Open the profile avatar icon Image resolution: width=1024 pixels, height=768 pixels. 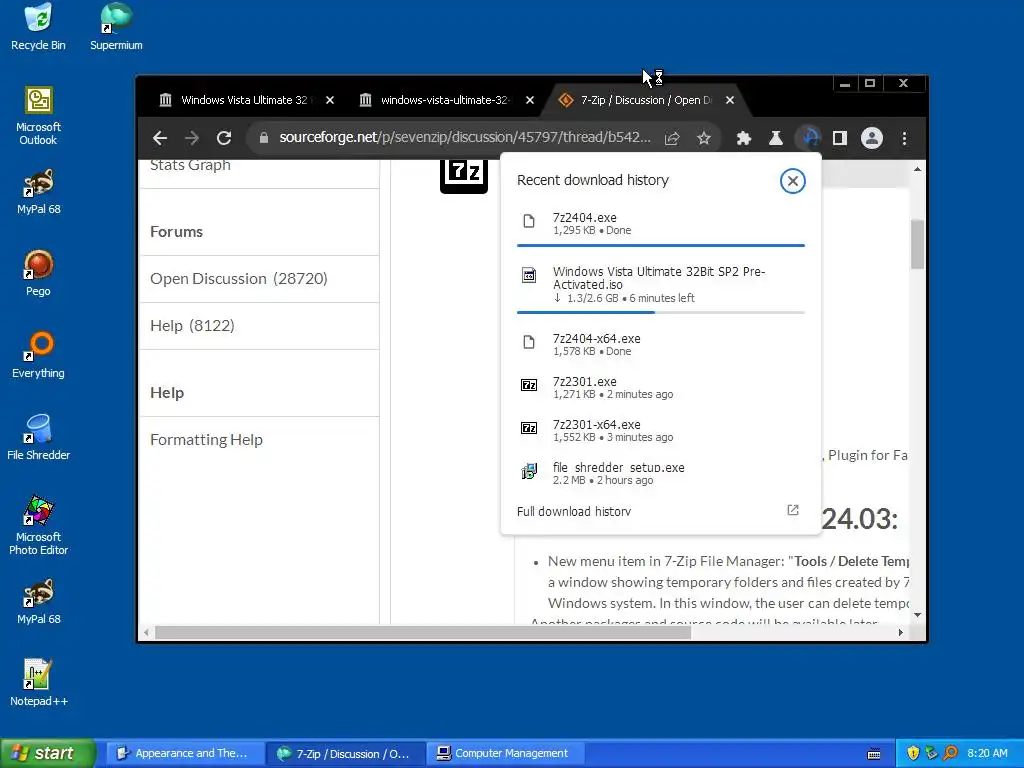pyautogui.click(x=872, y=138)
